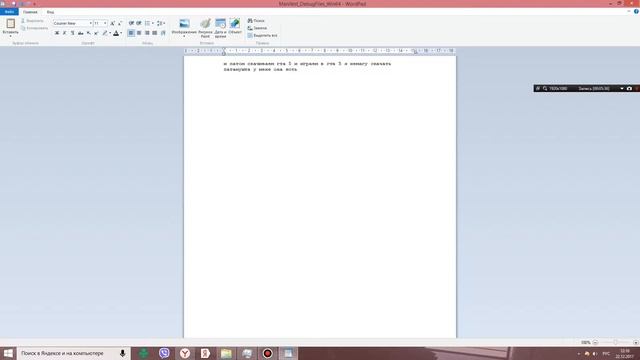Insert a picture with Изображение icon
The width and height of the screenshot is (640, 360).
[184, 24]
